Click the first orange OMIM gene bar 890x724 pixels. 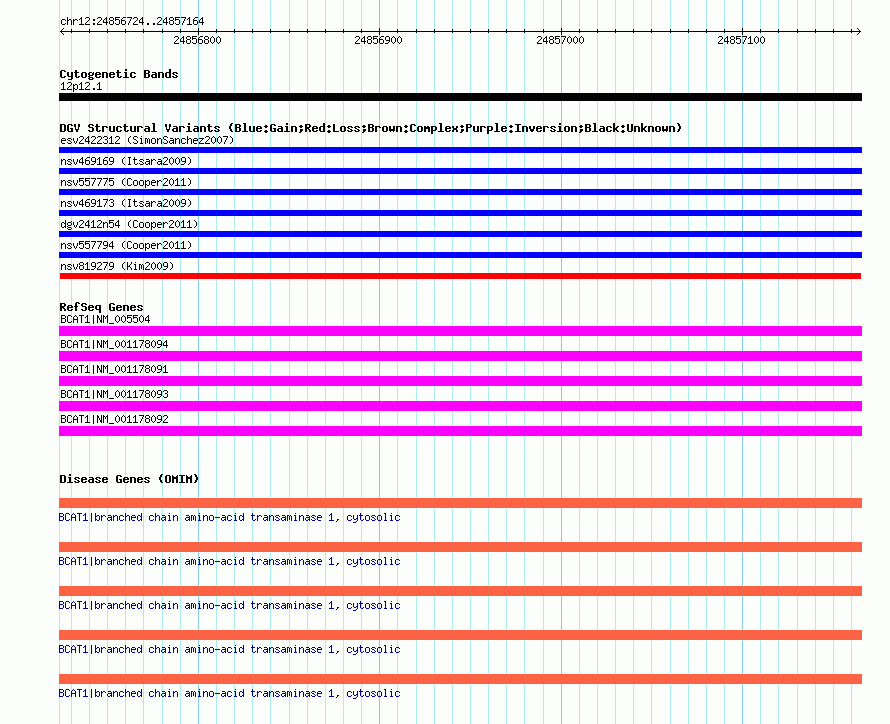coord(460,503)
